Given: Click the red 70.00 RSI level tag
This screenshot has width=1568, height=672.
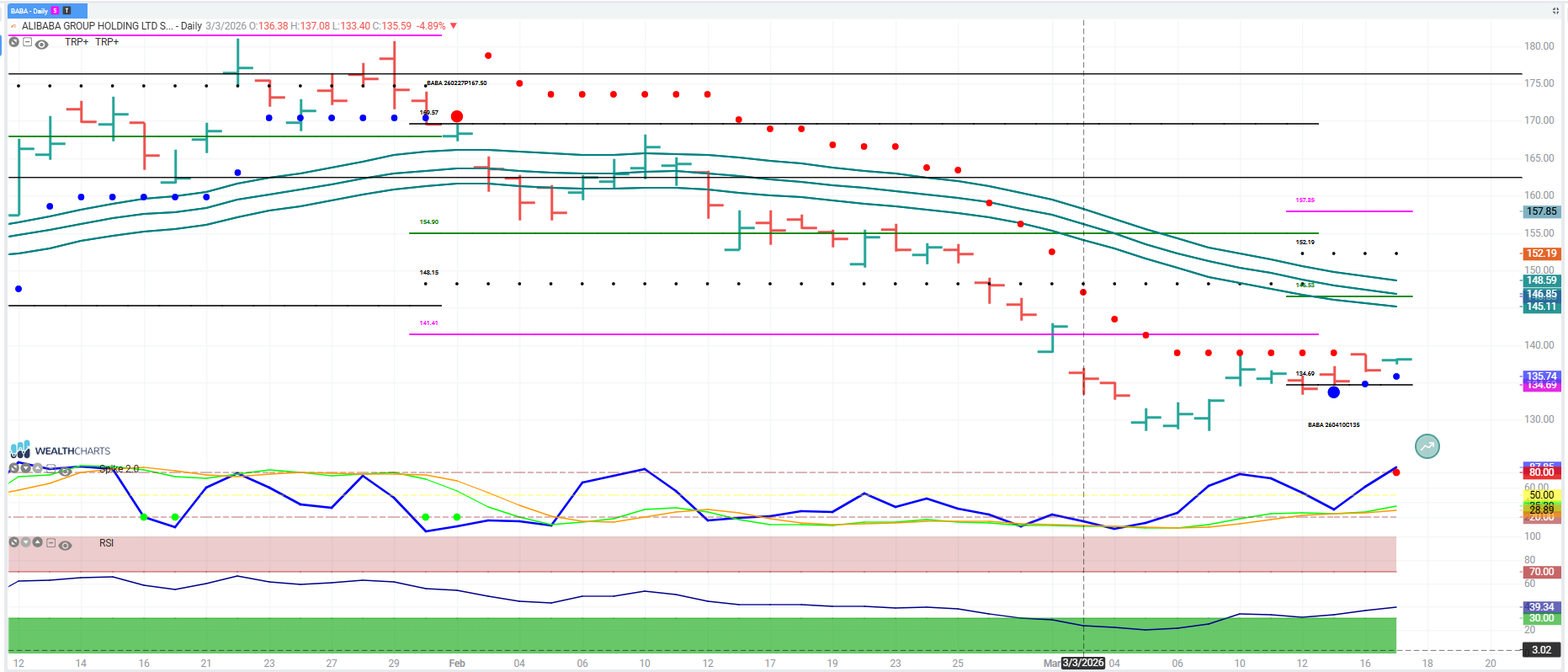Looking at the screenshot, I should click(x=1542, y=572).
